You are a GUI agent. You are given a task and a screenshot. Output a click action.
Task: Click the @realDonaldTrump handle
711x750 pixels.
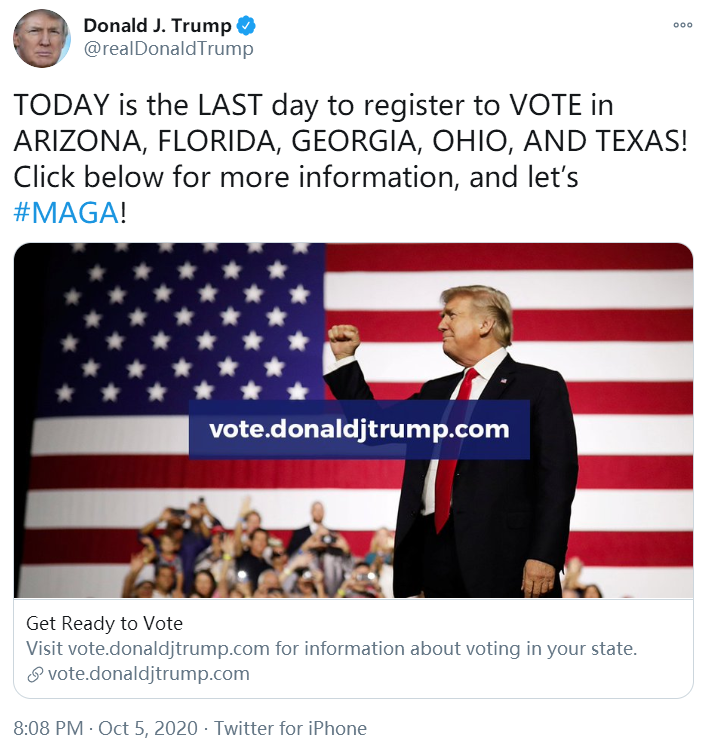tap(168, 48)
